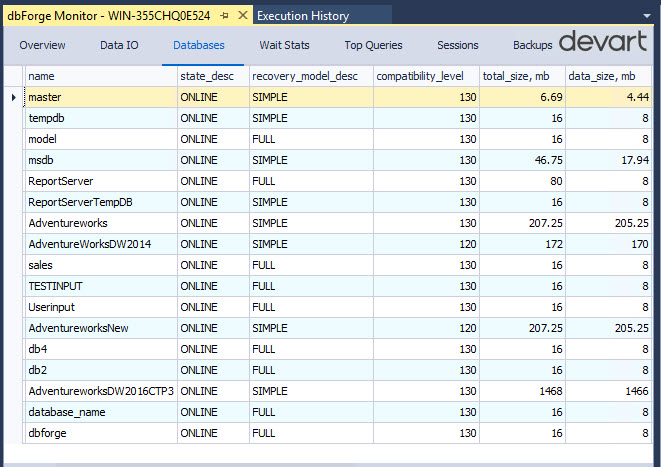
Task: Switch to the Backups tab
Action: pos(532,45)
